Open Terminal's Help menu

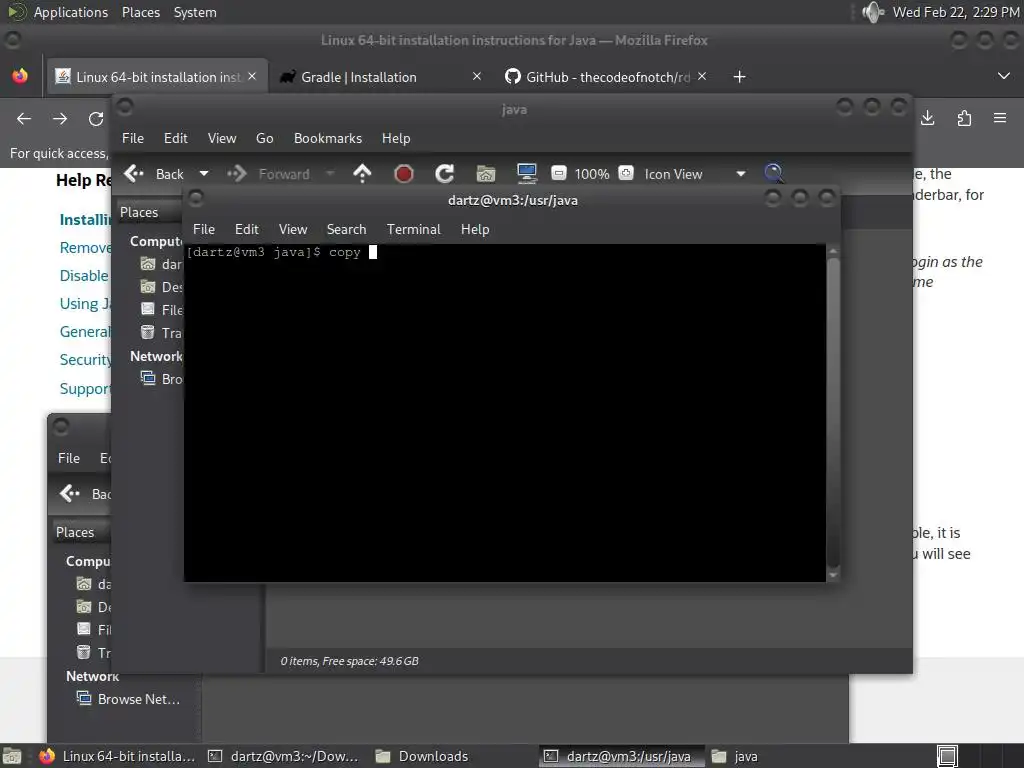[475, 229]
